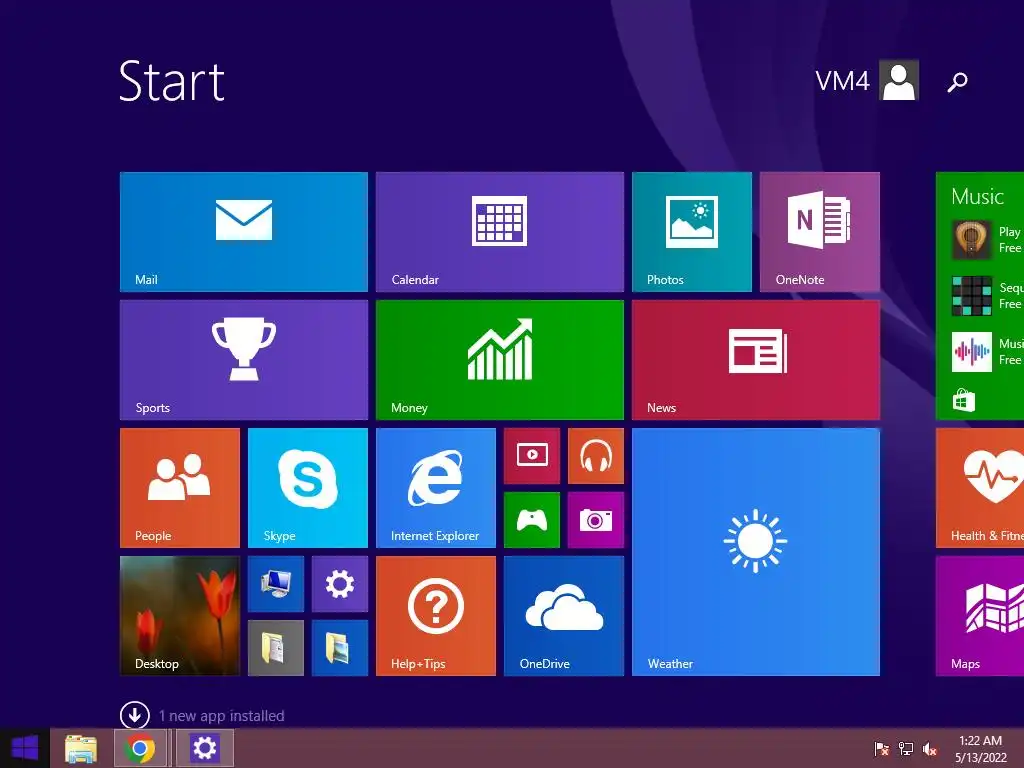
Task: Open the Help+Tips tile
Action: pyautogui.click(x=436, y=616)
